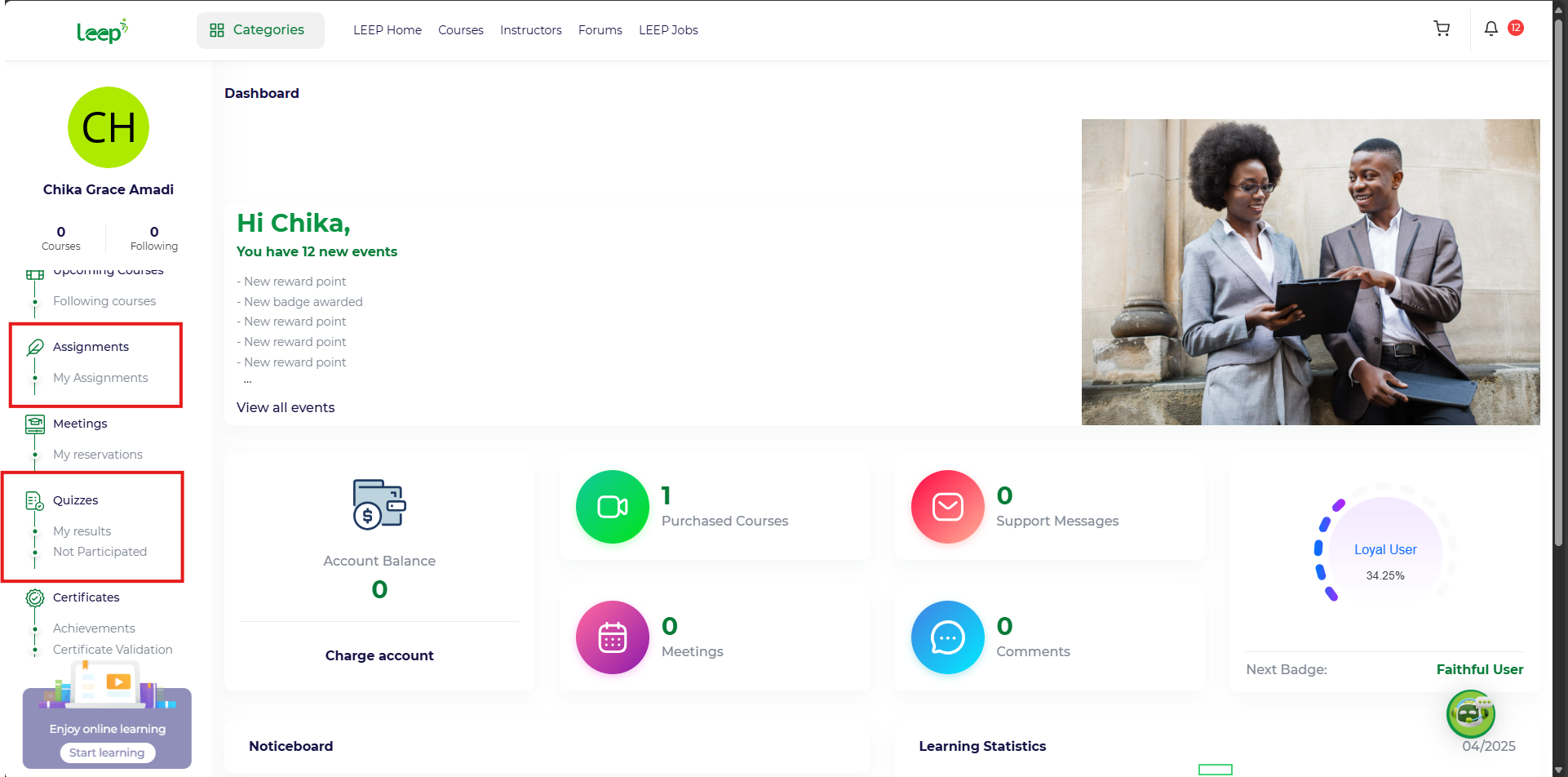This screenshot has height=777, width=1568.
Task: Go to Courses in the top navigation
Action: pos(460,30)
